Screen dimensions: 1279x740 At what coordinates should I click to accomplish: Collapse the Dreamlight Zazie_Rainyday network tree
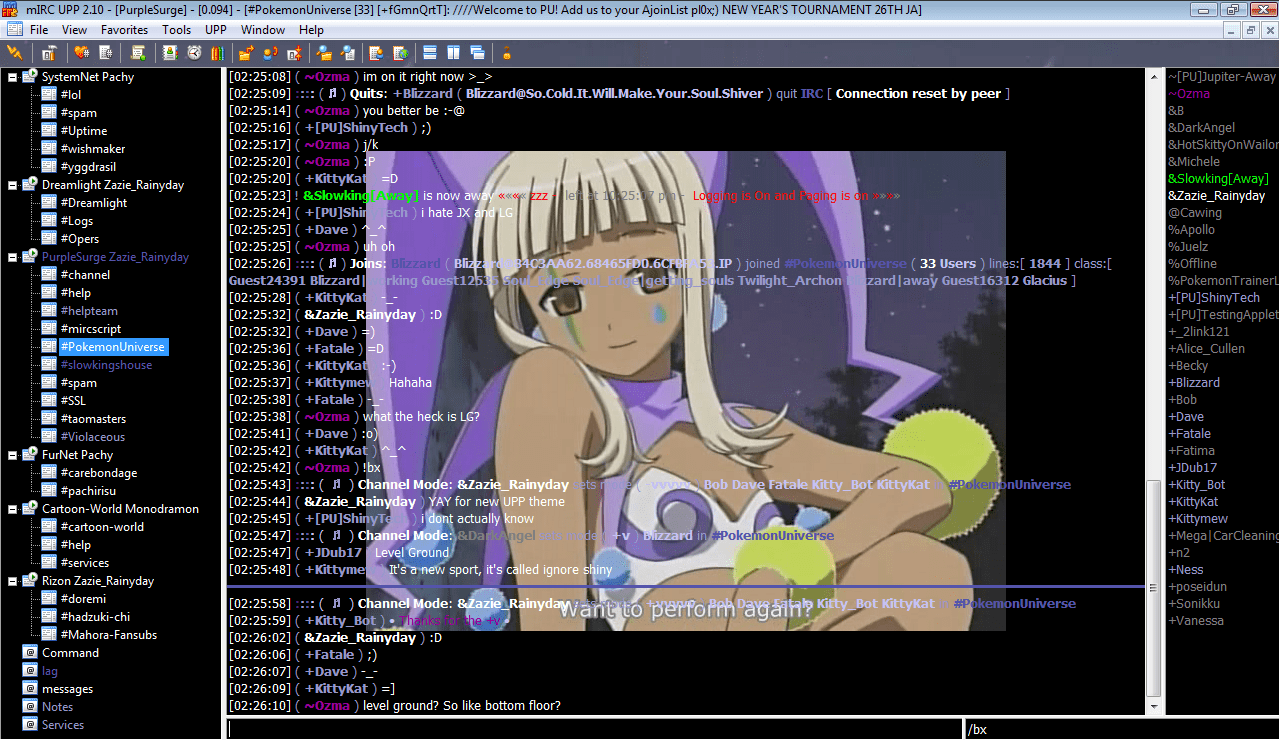12,185
